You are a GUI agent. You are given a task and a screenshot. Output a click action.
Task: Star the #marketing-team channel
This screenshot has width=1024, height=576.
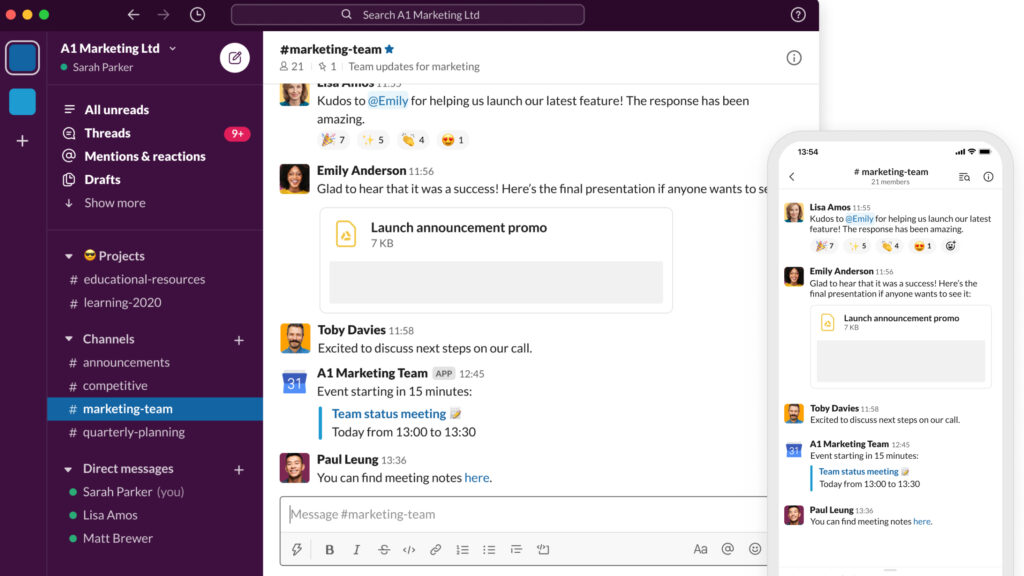(x=390, y=49)
